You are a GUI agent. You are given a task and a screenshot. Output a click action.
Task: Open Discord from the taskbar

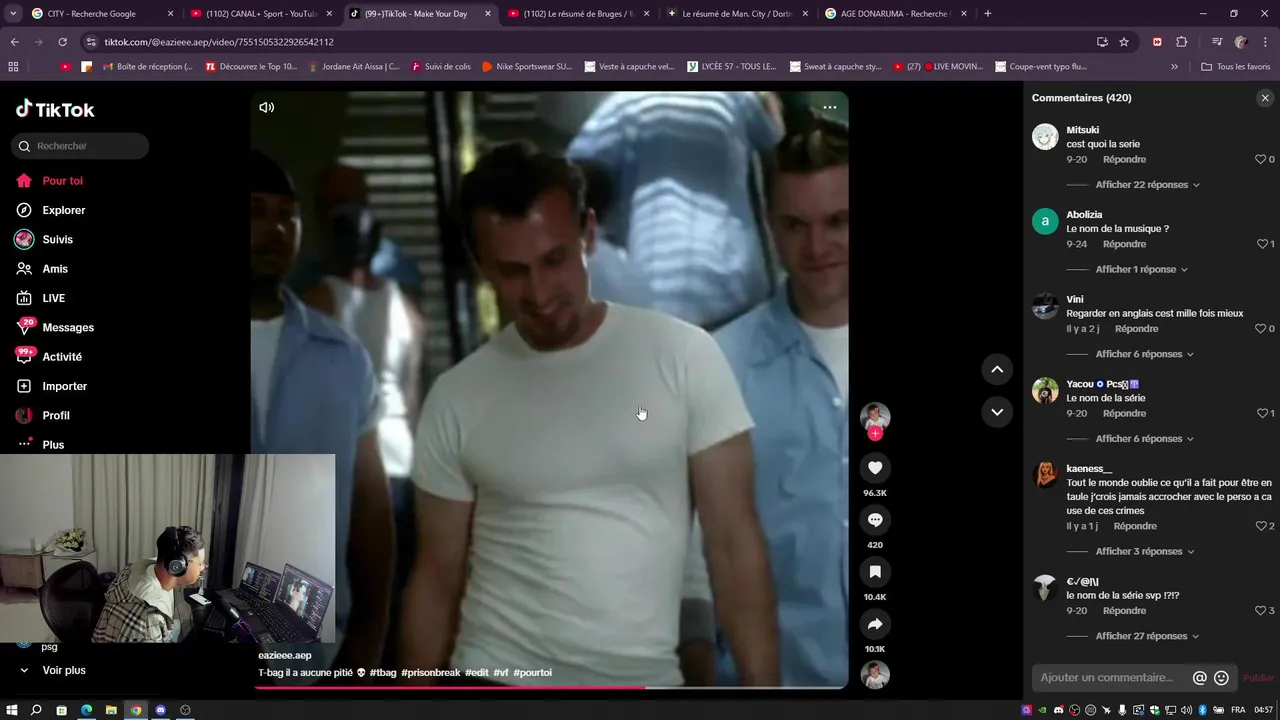pos(160,710)
